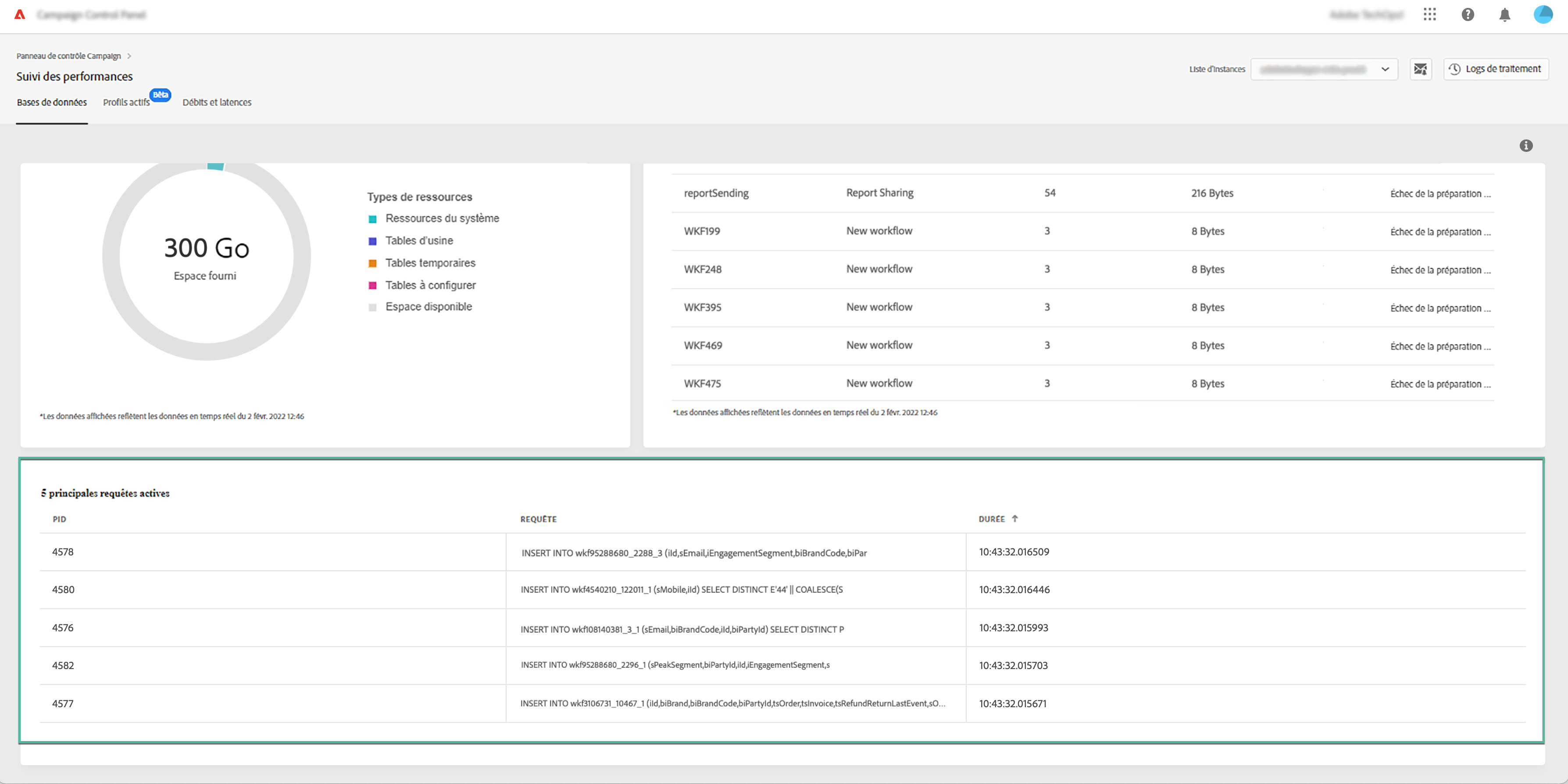Viewport: 1568px width, 784px height.
Task: Expand the Liste d'instances dropdown
Action: click(1324, 69)
